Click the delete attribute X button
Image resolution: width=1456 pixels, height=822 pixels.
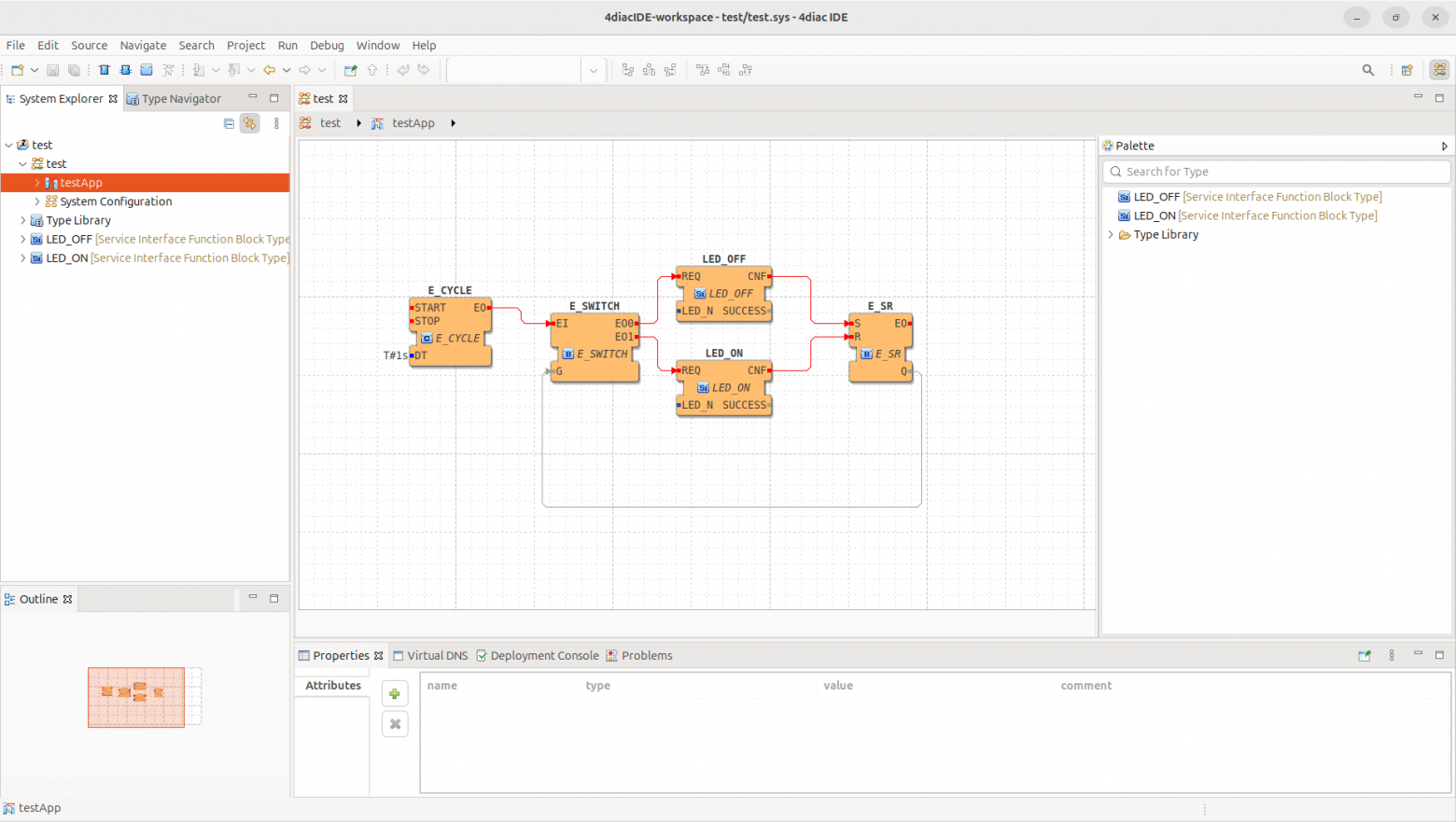click(x=395, y=724)
